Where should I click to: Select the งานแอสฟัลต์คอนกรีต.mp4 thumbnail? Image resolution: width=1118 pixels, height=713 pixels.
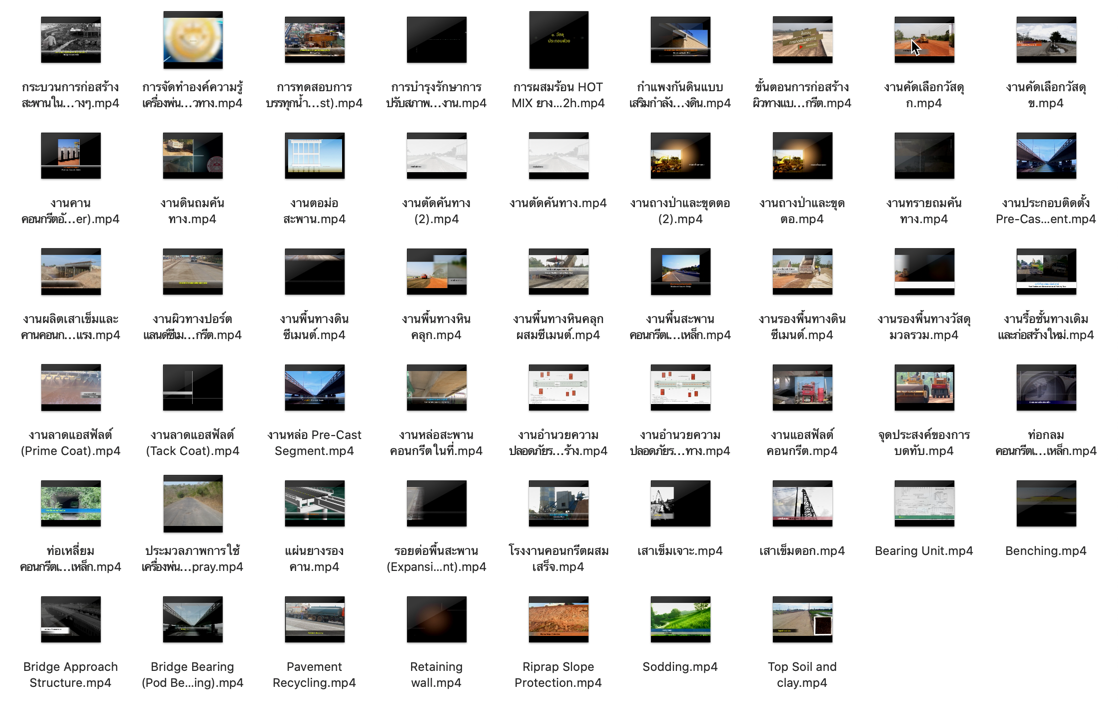802,388
